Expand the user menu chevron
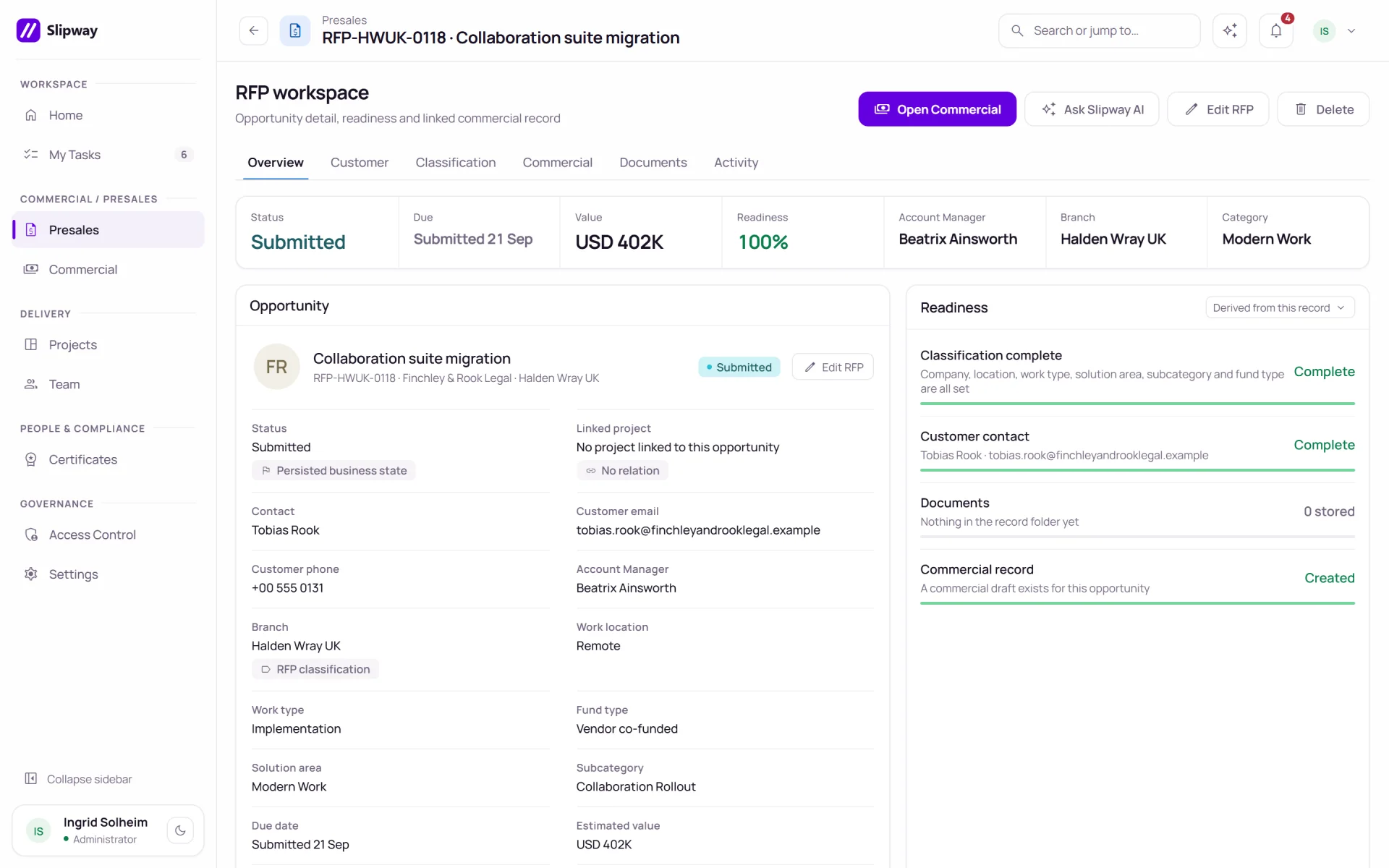 (x=1351, y=31)
